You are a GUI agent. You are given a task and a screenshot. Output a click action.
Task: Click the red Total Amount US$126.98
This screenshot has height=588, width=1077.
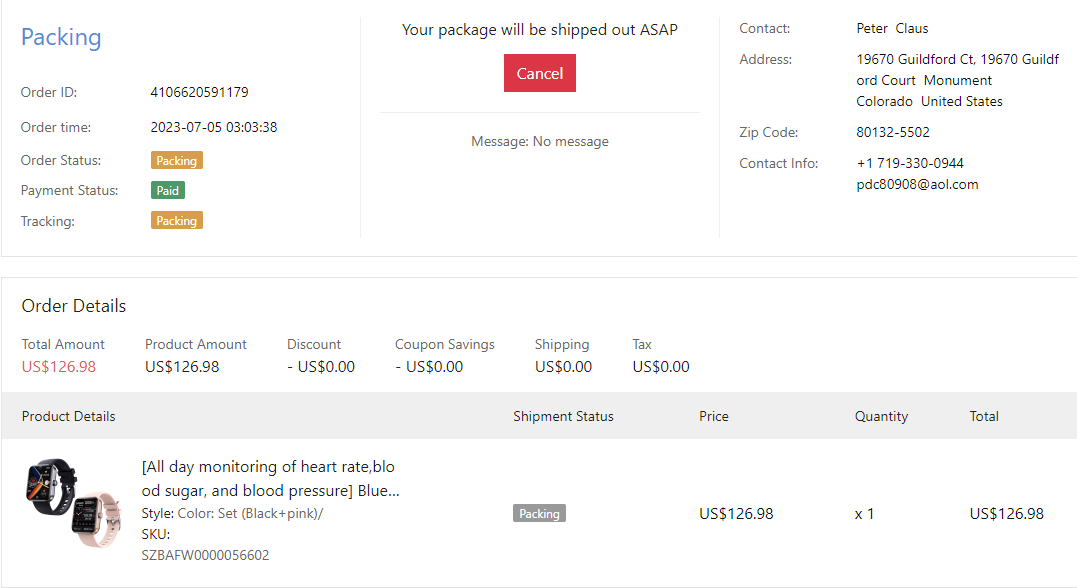coord(59,366)
